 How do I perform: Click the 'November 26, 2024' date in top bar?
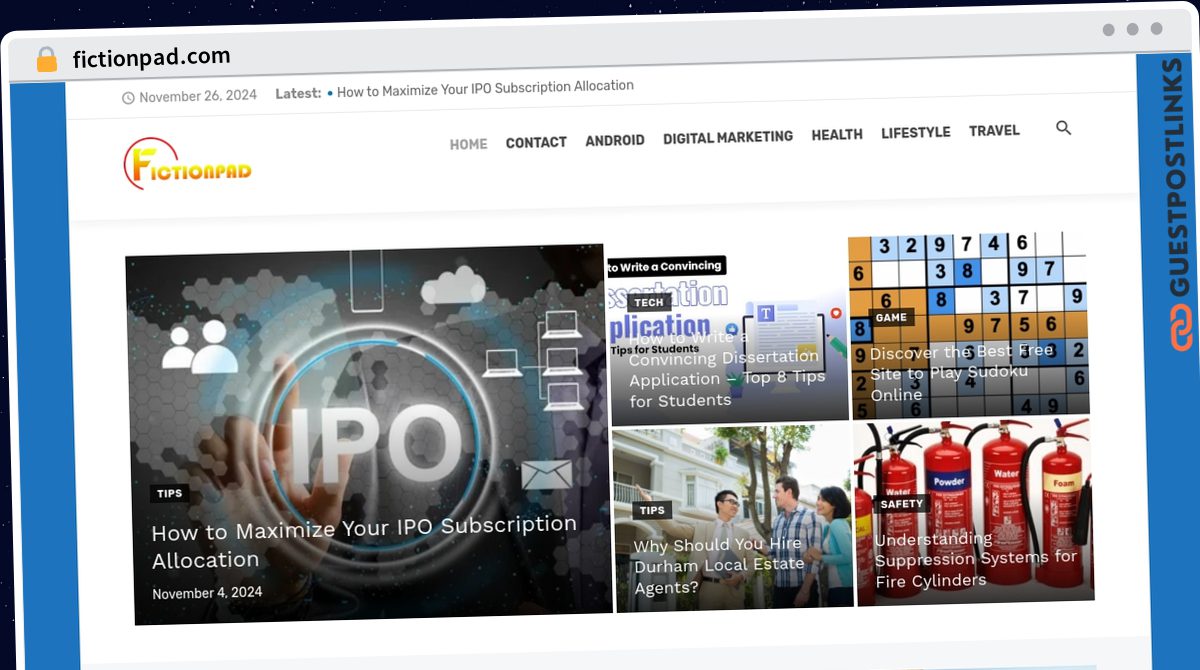(x=198, y=96)
